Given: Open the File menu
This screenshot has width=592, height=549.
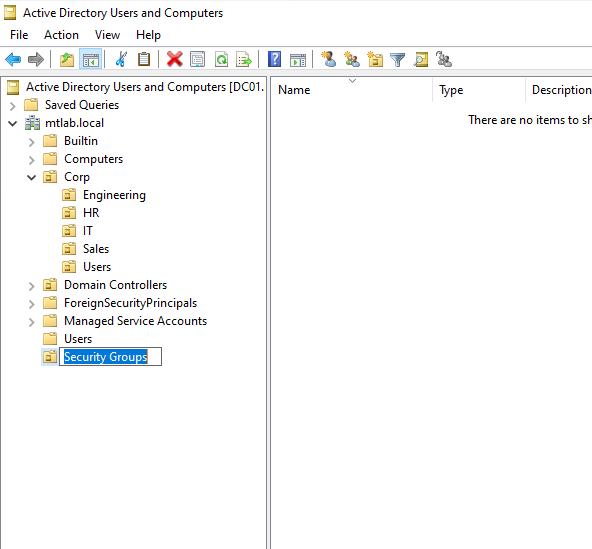Looking at the screenshot, I should [19, 35].
